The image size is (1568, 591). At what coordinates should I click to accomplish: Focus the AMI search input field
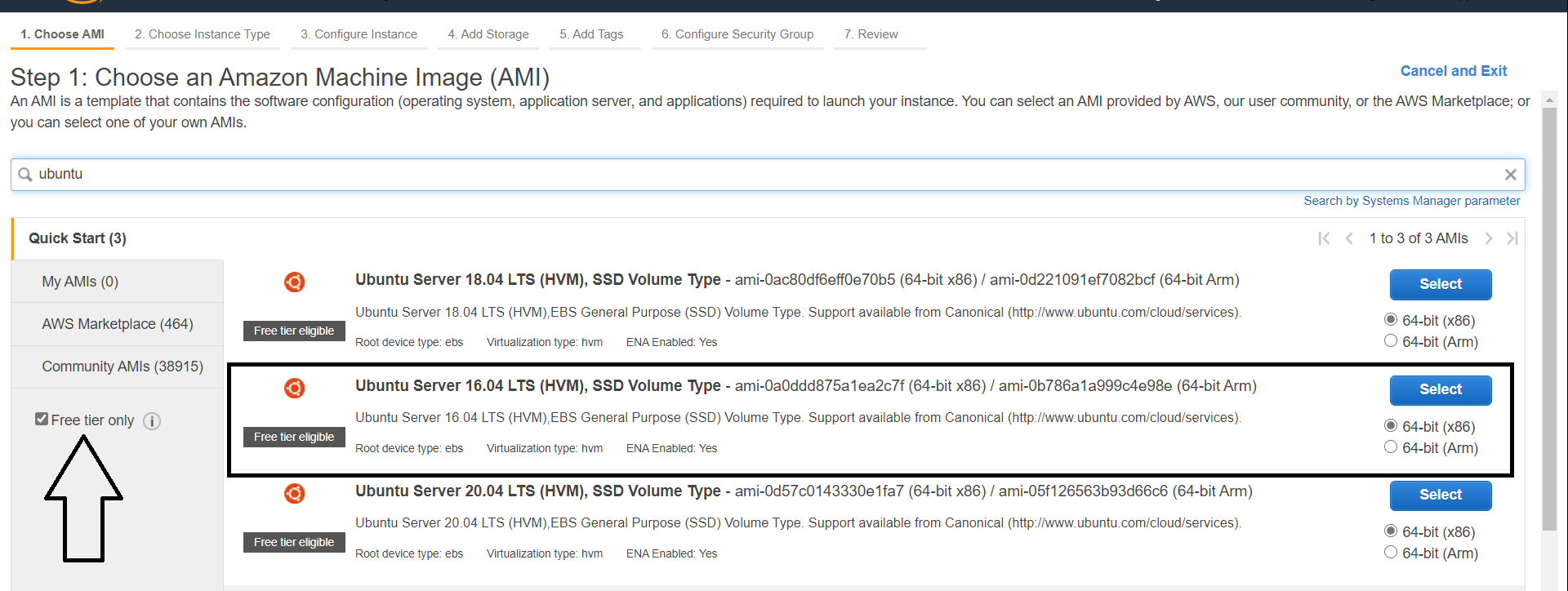click(x=768, y=175)
